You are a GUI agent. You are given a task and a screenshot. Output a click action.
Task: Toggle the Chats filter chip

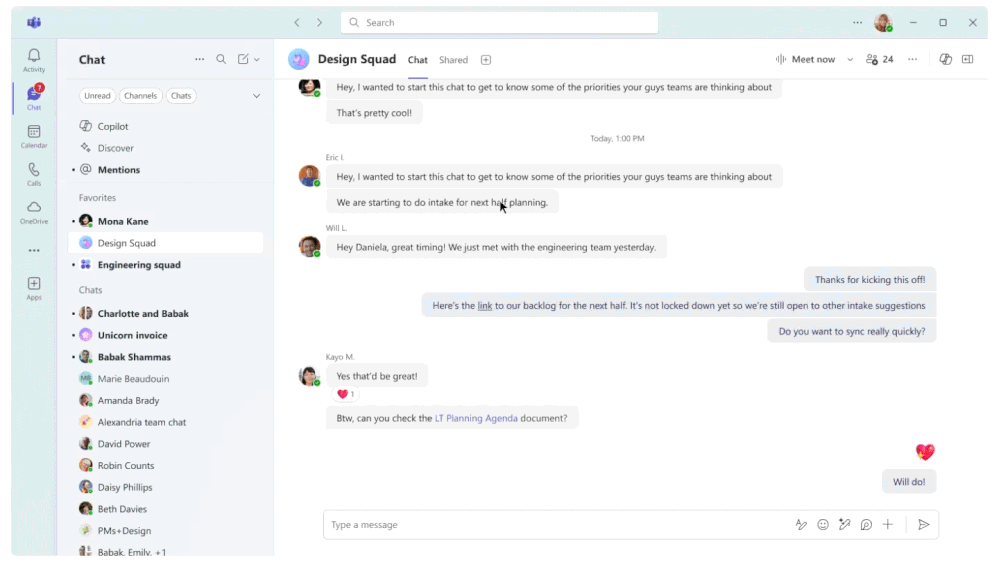click(181, 96)
